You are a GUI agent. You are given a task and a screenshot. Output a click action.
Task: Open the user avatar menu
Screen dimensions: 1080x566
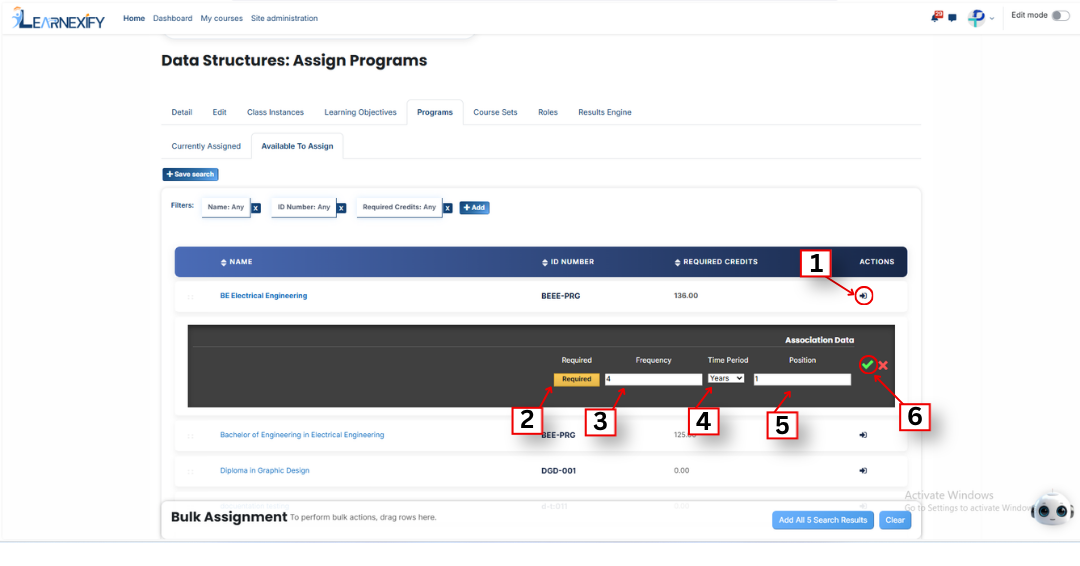977,18
